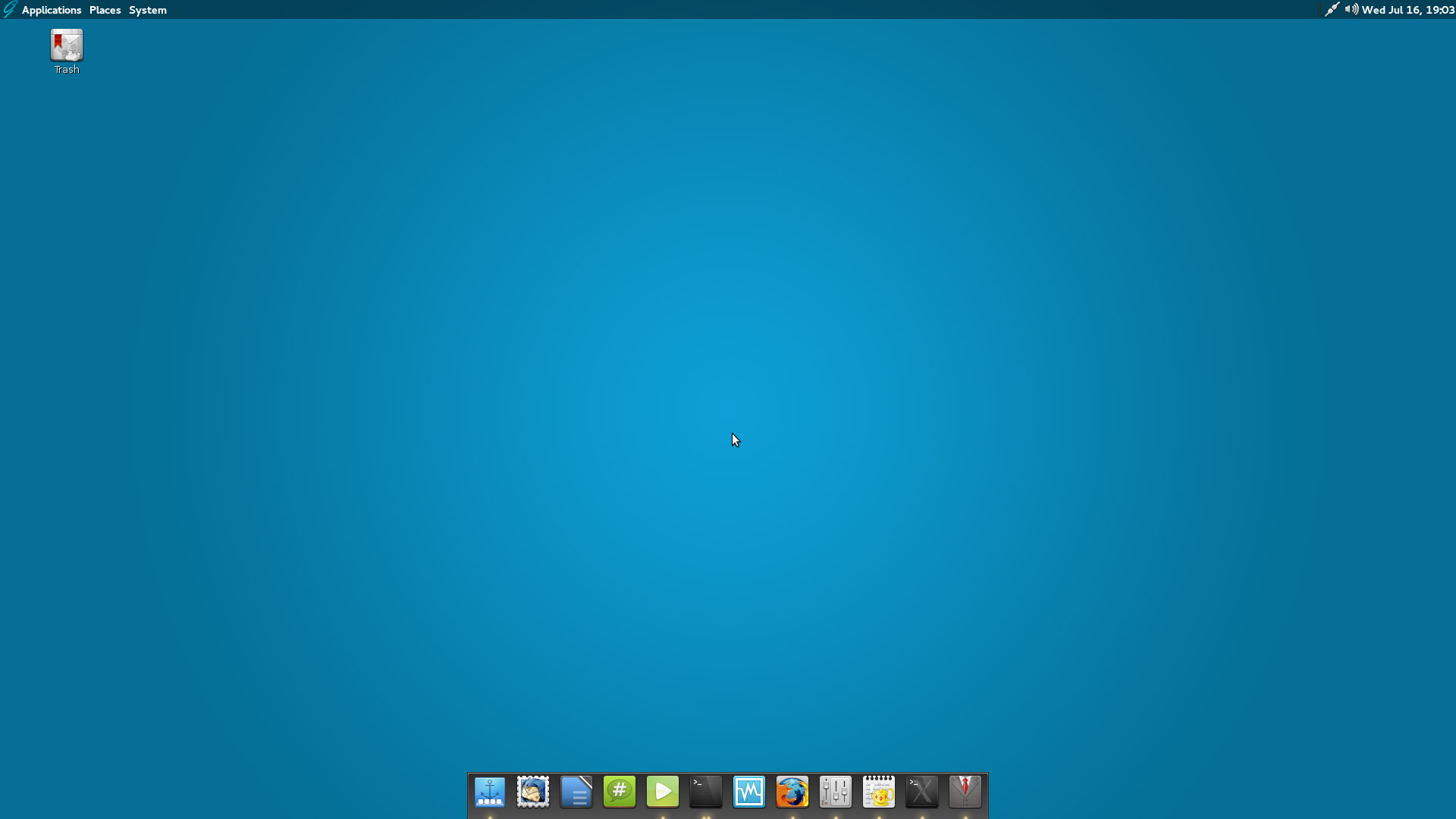Select the Trash desktop icon
This screenshot has height=819, width=1456.
click(67, 47)
